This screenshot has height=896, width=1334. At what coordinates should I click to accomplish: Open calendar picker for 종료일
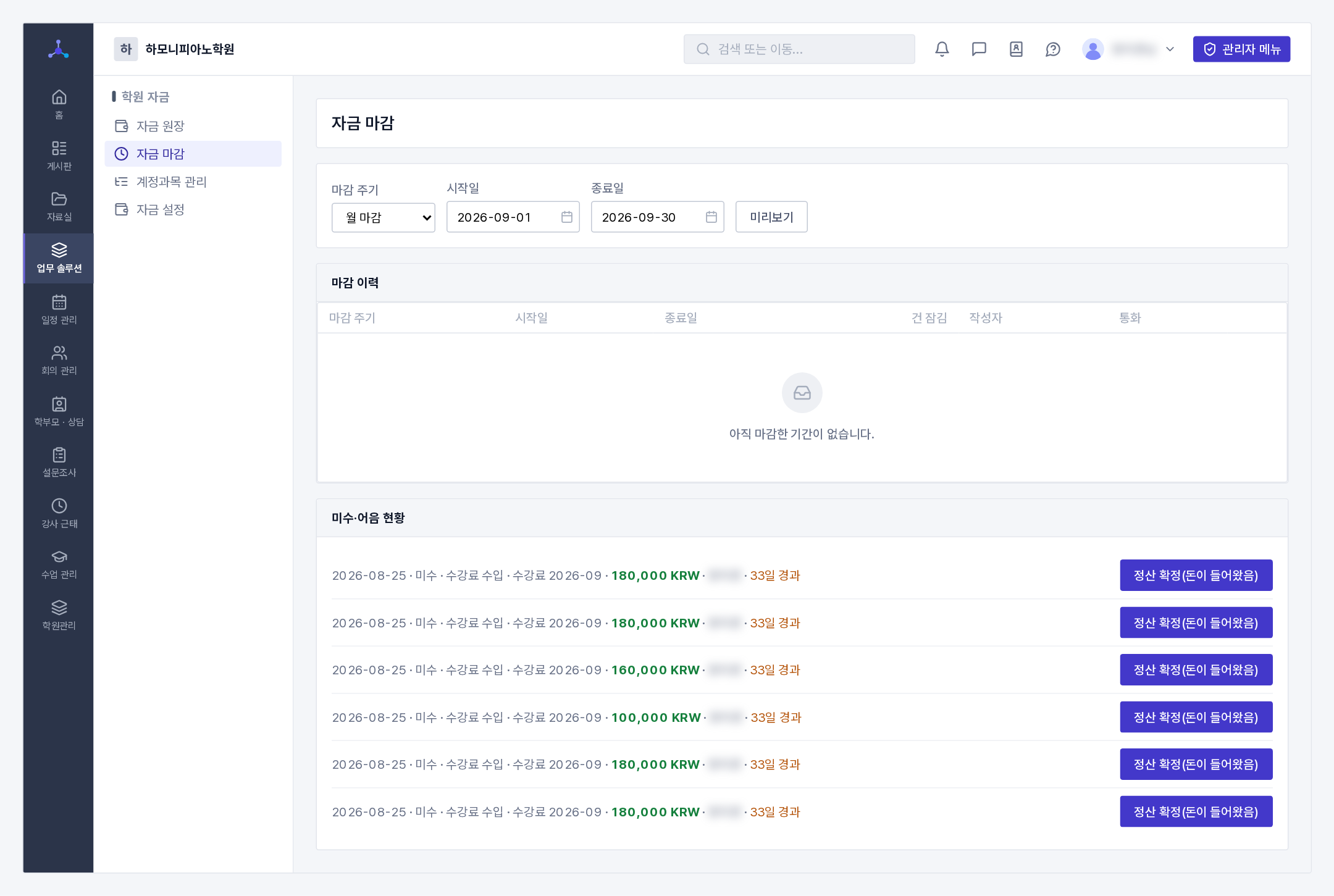pos(711,217)
